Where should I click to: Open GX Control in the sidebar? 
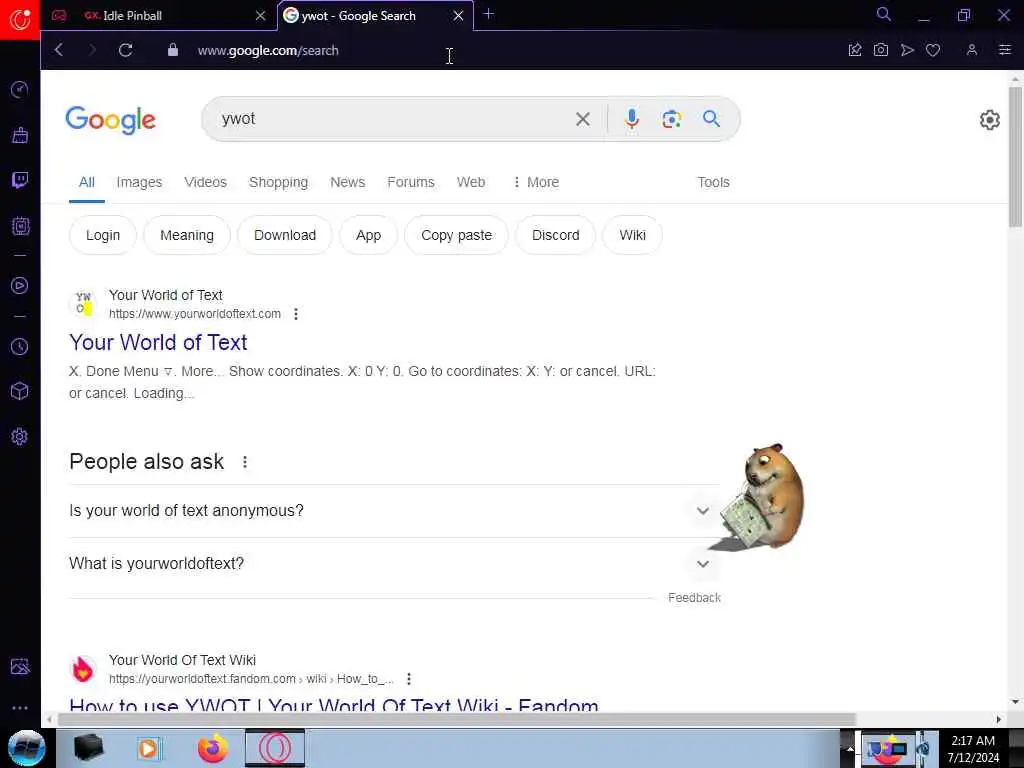(20, 89)
